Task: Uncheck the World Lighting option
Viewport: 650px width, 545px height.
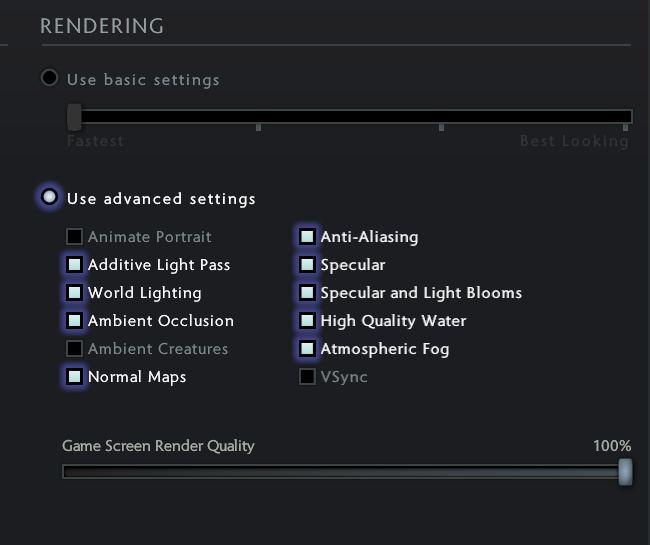Action: point(74,293)
